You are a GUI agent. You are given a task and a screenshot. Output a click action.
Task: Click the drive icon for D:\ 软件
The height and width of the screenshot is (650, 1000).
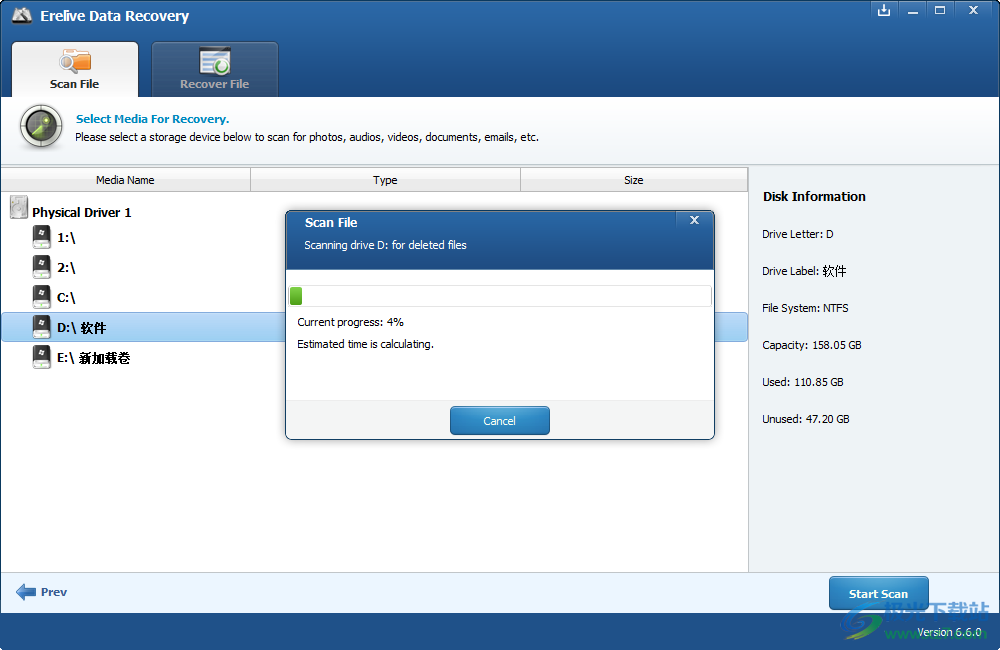(41, 327)
